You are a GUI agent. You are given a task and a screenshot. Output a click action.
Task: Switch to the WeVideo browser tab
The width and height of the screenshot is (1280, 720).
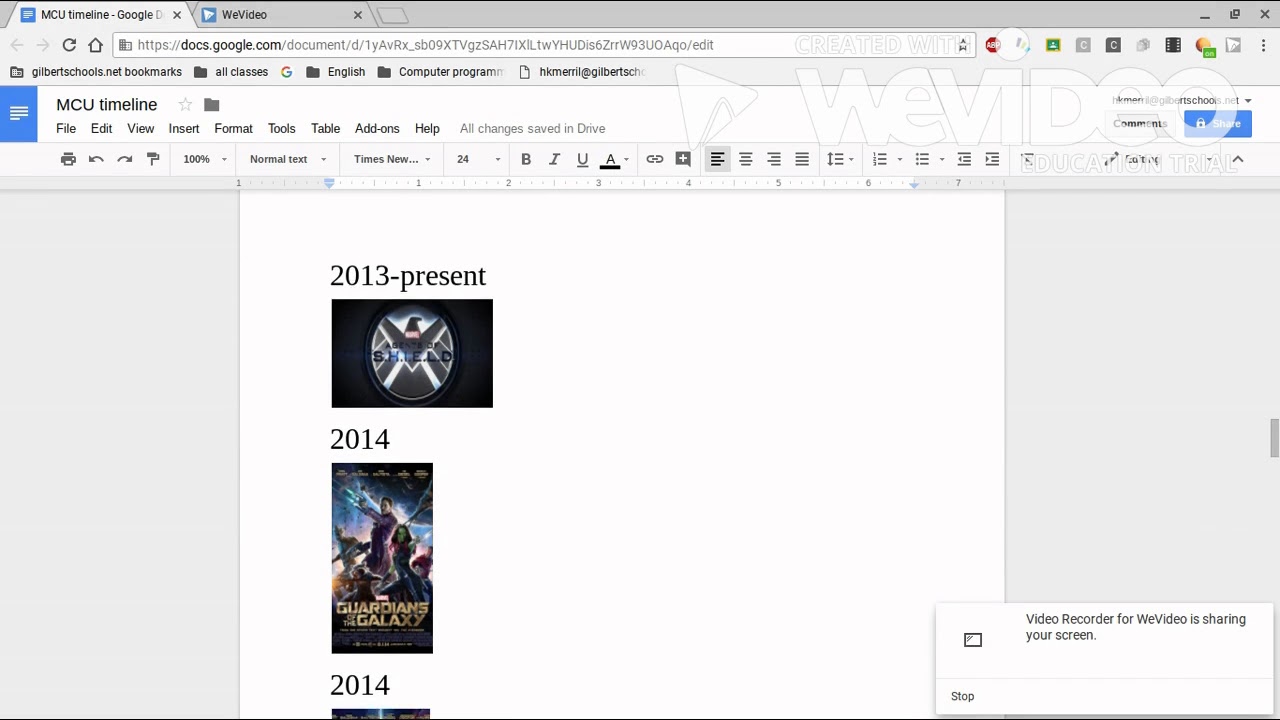tap(283, 15)
